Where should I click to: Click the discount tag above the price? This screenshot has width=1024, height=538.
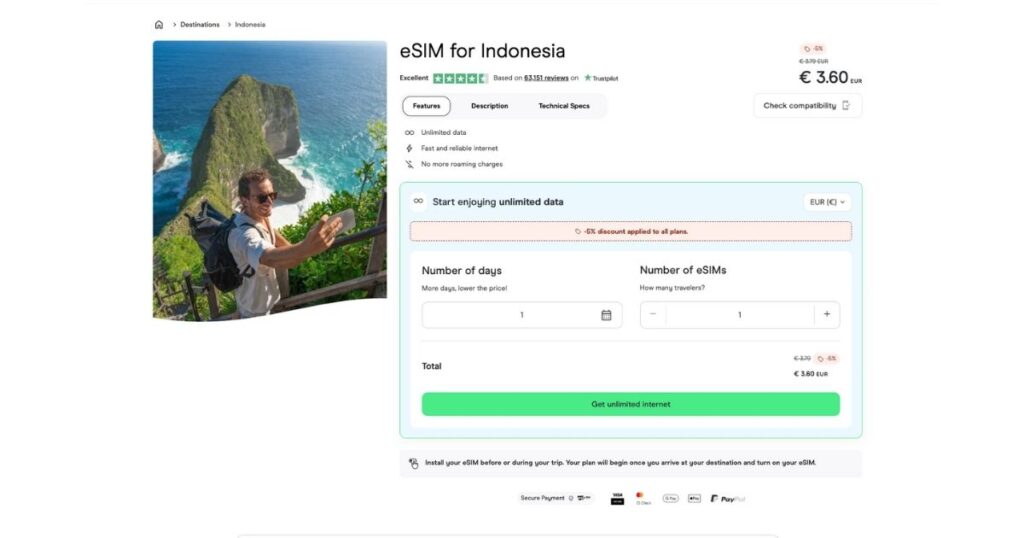coord(814,48)
